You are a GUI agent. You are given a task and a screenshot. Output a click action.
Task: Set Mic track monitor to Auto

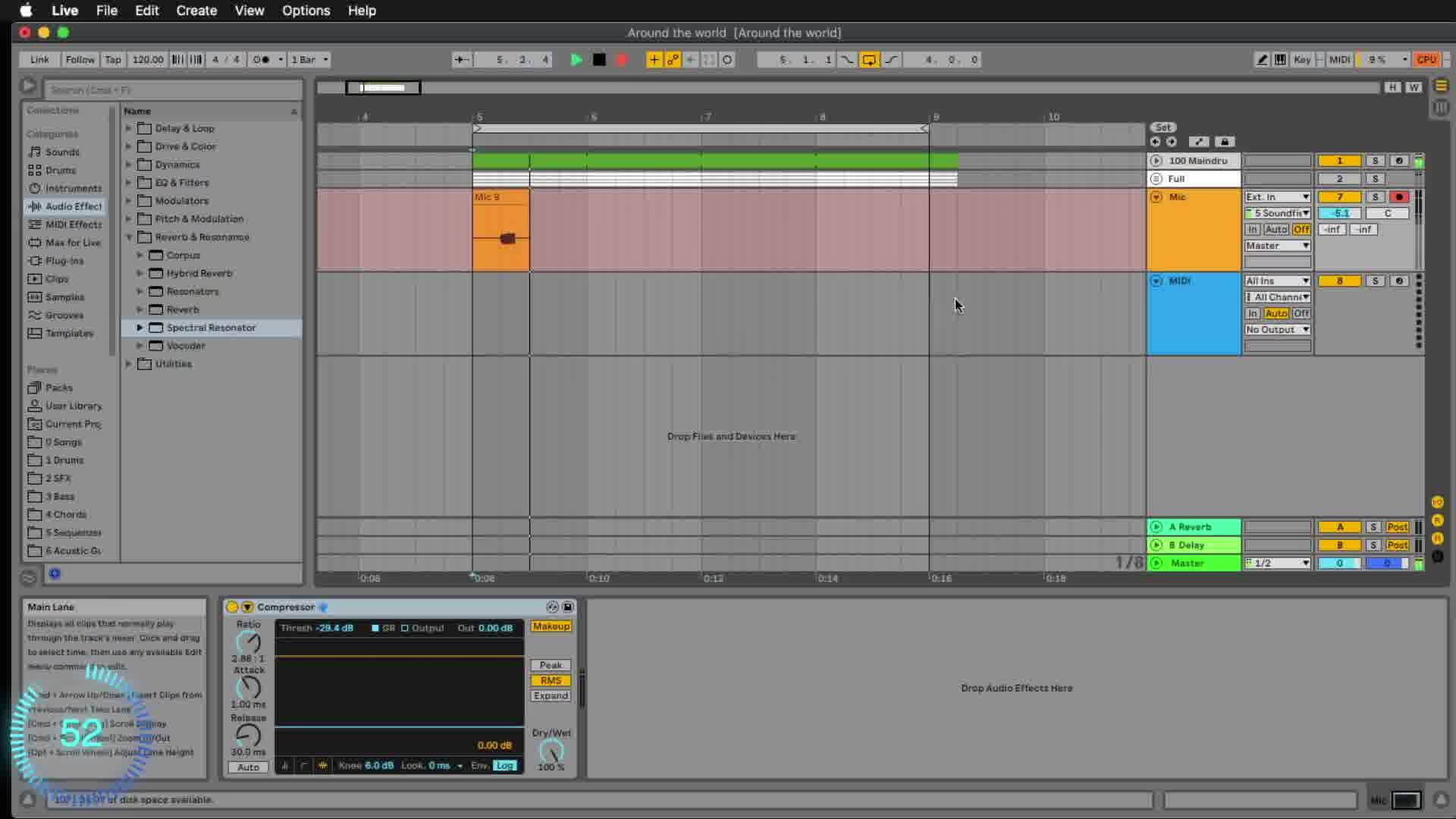1276,230
